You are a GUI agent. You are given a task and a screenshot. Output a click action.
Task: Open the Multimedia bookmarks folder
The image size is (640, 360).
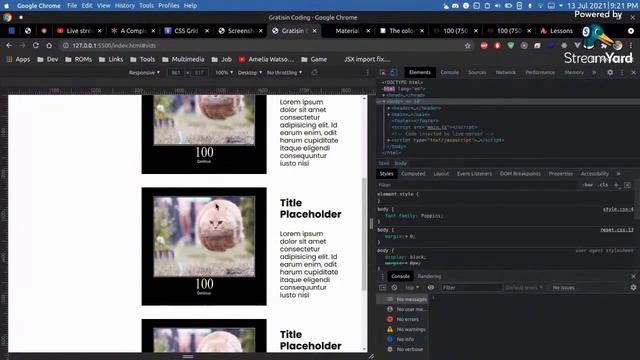click(183, 59)
